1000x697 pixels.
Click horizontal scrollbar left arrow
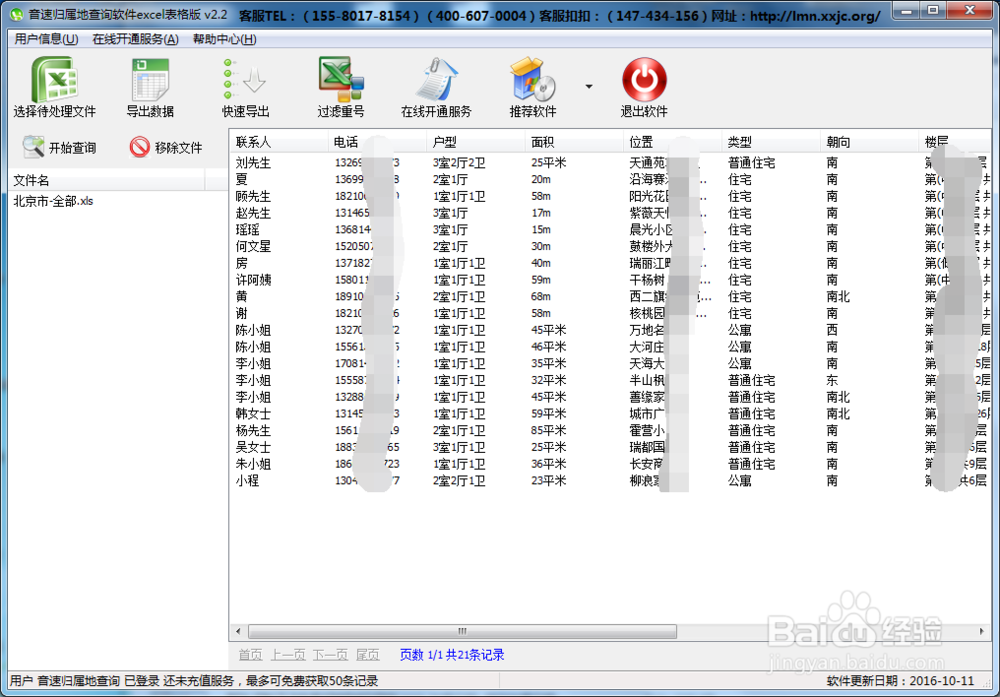pyautogui.click(x=239, y=631)
